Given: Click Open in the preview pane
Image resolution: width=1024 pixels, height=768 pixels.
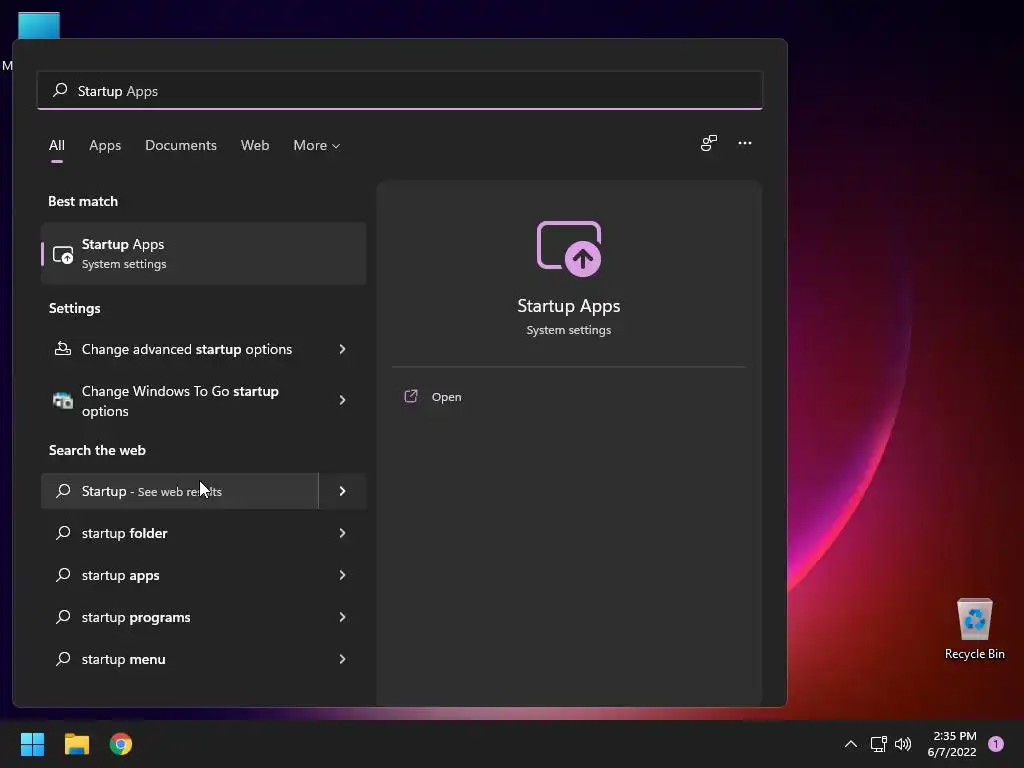Looking at the screenshot, I should tap(446, 397).
